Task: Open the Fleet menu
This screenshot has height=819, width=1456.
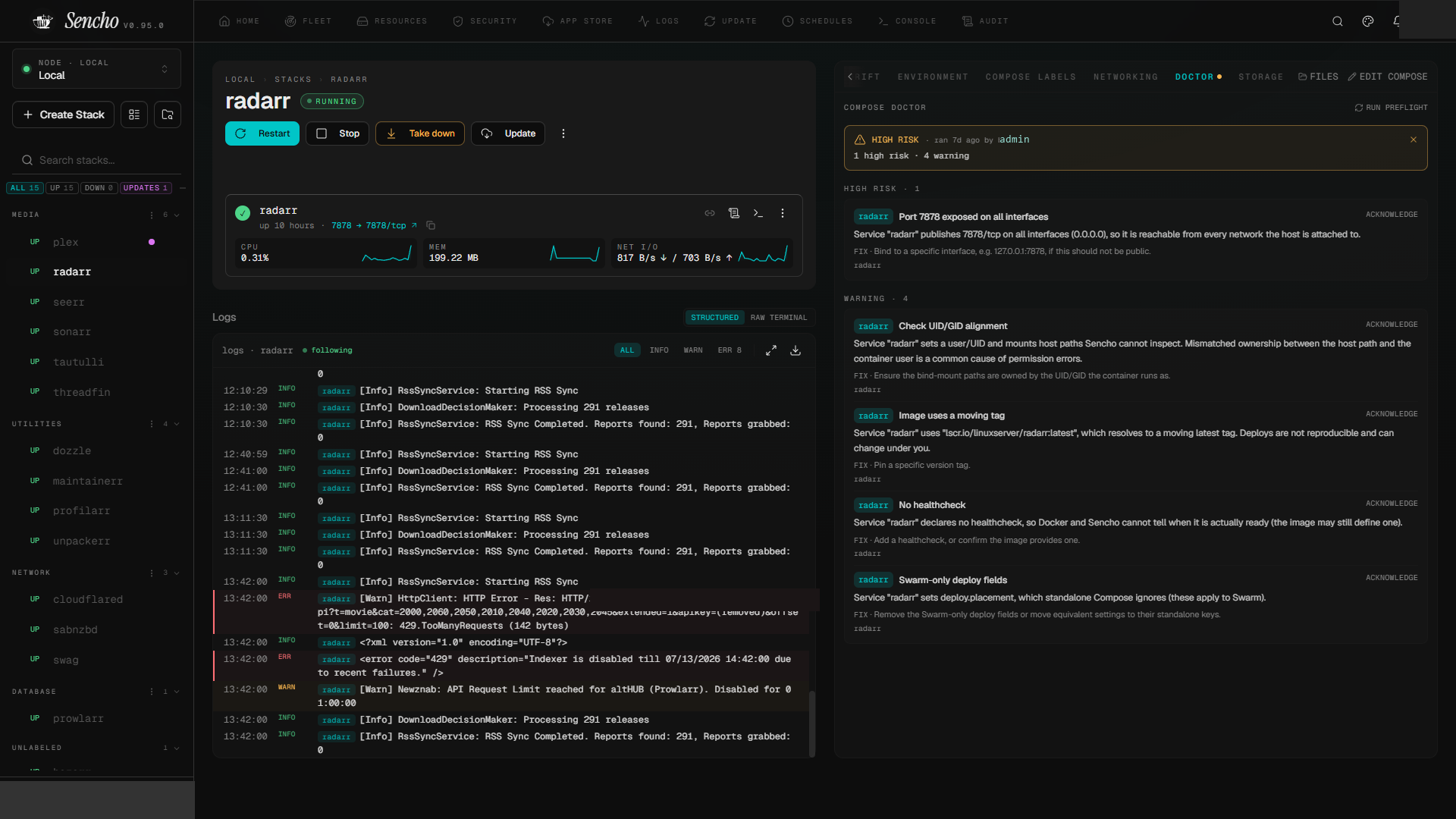Action: pyautogui.click(x=308, y=21)
